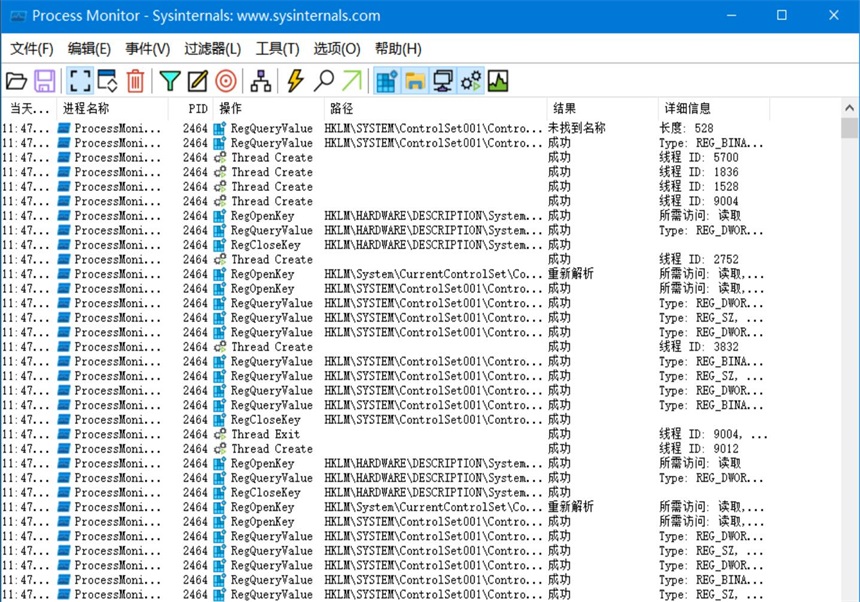Viewport: 860px width, 602px height.
Task: Click the thread icon in the ID 9012 row
Action: pyautogui.click(x=220, y=448)
